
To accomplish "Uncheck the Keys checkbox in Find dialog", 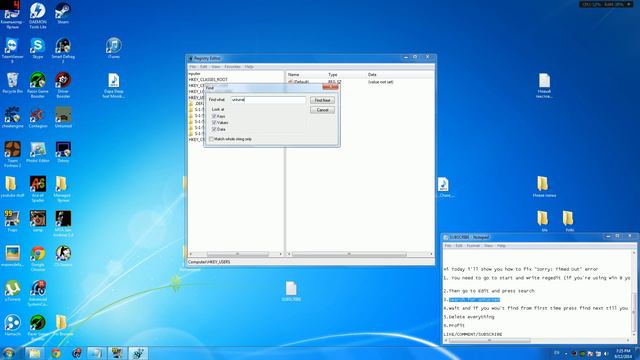I will coord(214,116).
